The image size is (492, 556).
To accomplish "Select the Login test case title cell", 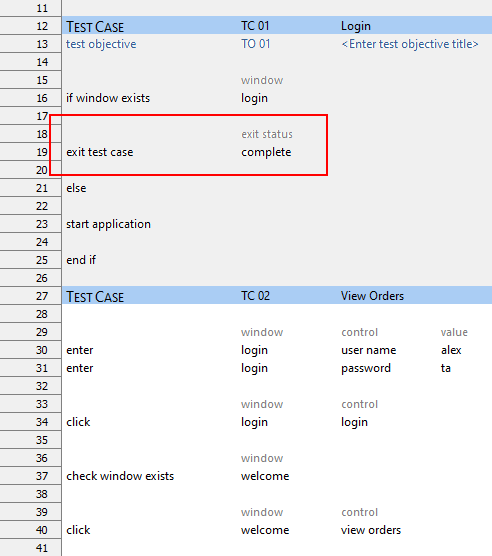I will tap(356, 26).
